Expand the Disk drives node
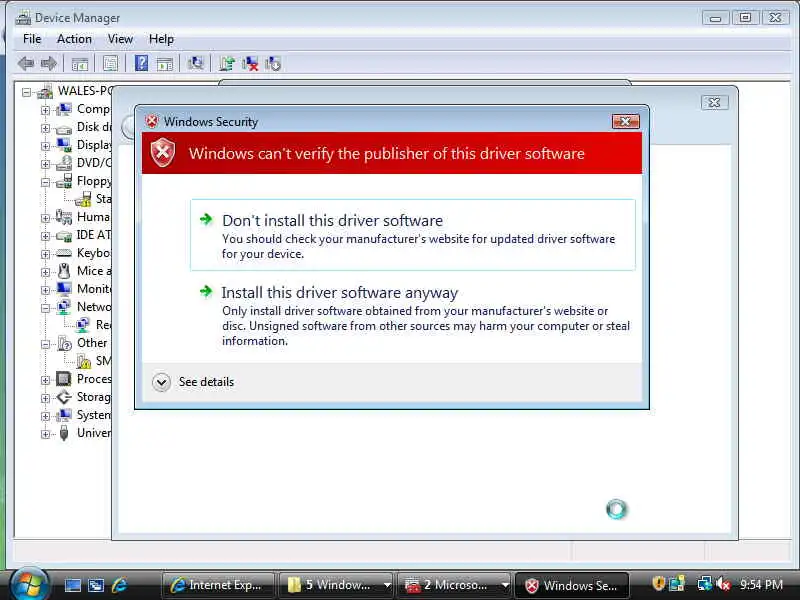Screen dimensions: 800x600 point(45,128)
